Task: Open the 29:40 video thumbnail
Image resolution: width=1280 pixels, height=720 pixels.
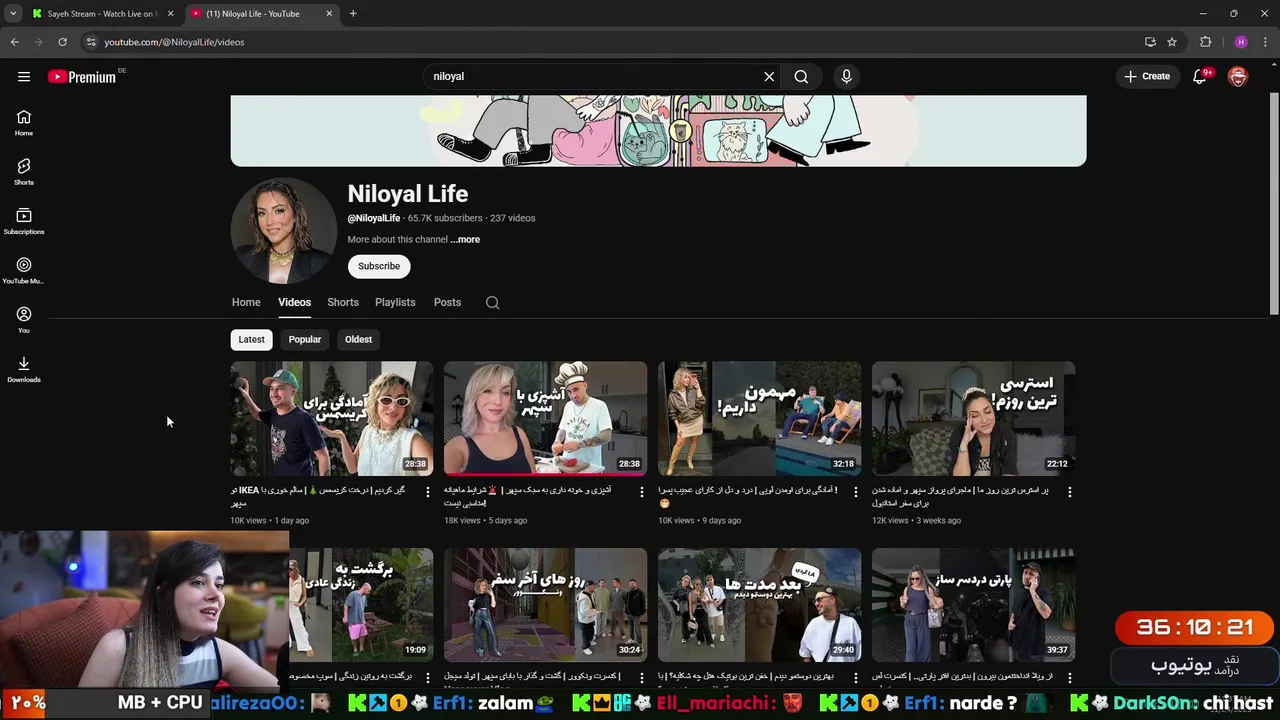Action: tap(759, 605)
